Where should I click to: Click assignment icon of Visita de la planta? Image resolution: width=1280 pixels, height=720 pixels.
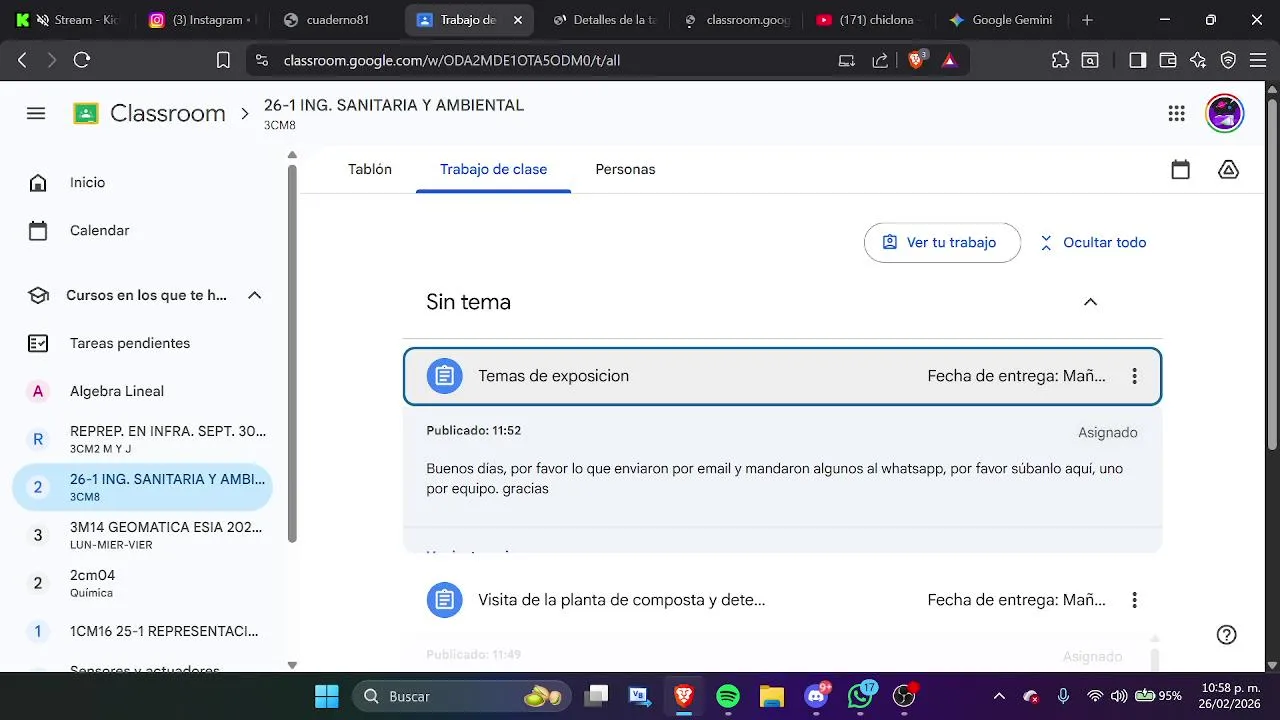point(444,600)
